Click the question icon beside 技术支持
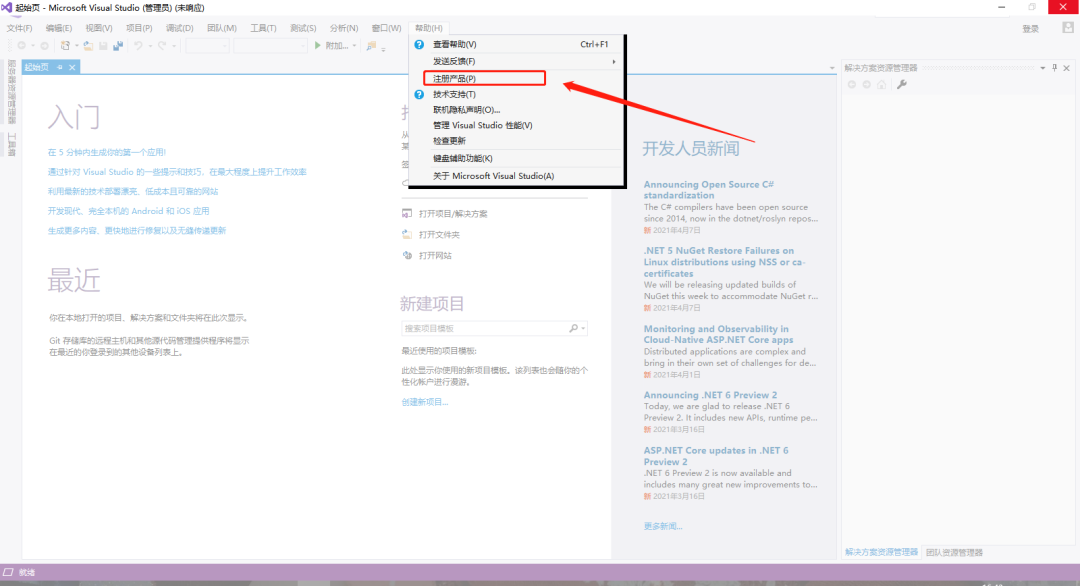Viewport: 1080px width, 586px height. [419, 94]
